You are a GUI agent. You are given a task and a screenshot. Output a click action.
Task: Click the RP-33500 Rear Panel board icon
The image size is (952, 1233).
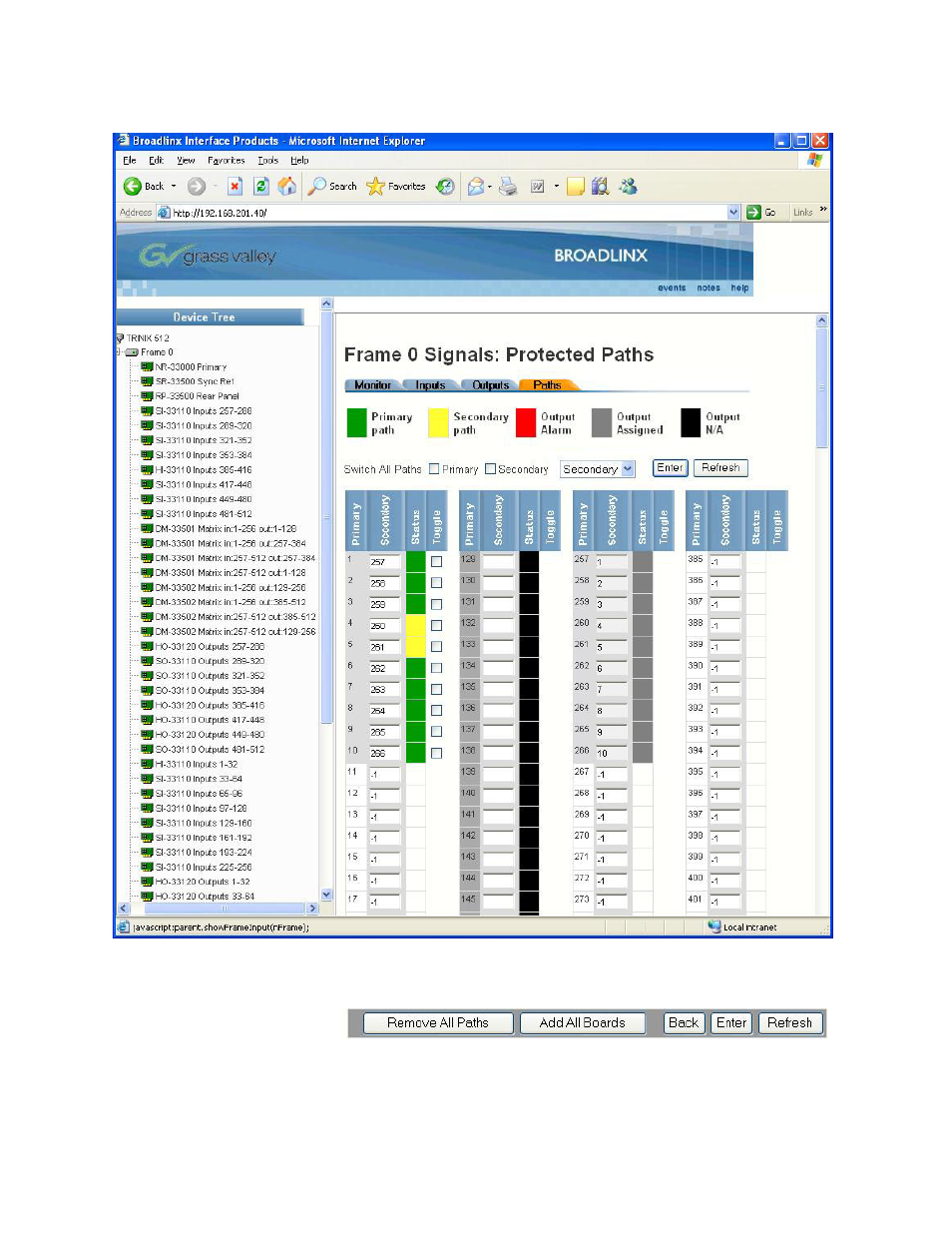click(x=147, y=396)
